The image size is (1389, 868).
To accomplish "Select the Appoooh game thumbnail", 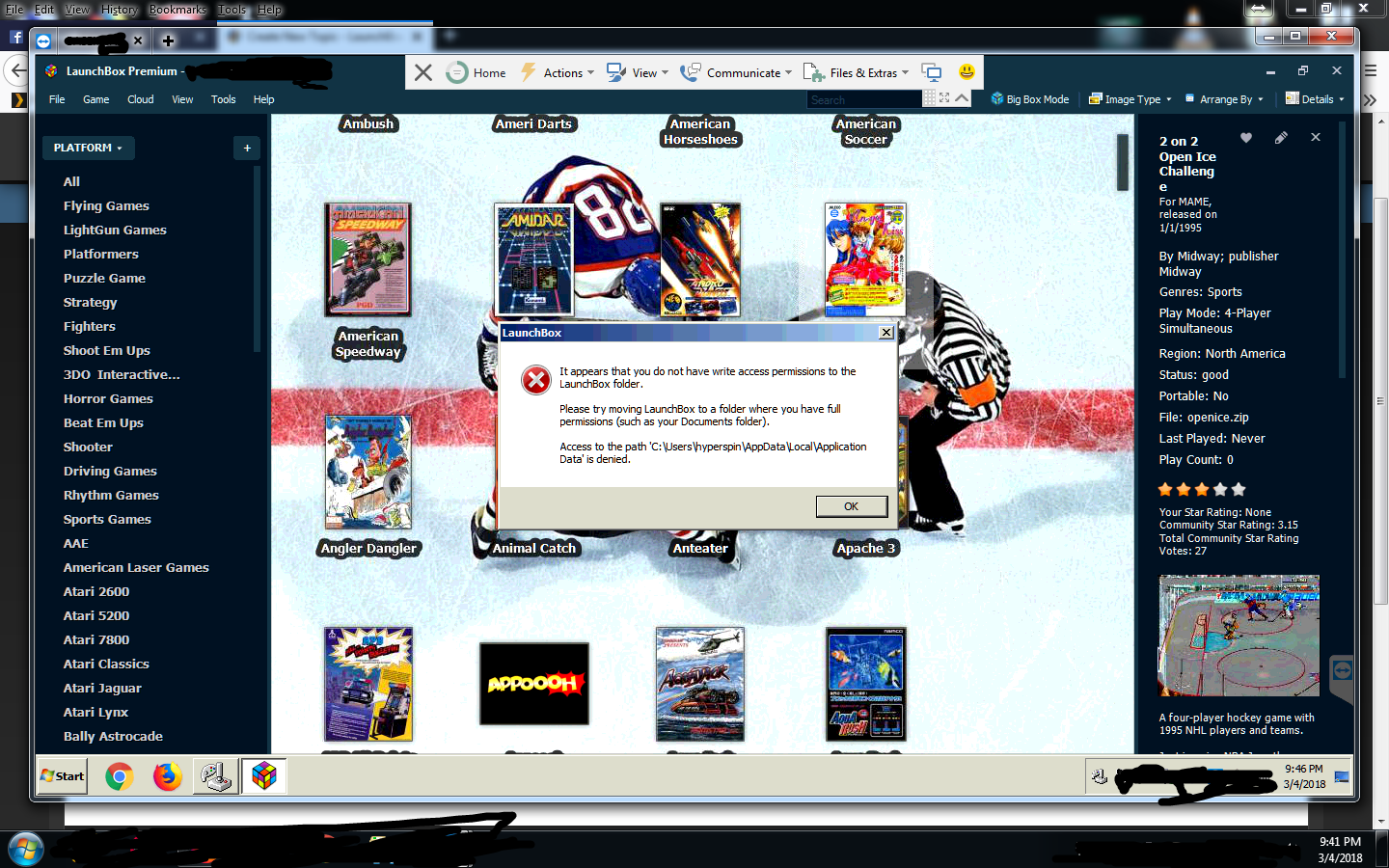I will (533, 684).
